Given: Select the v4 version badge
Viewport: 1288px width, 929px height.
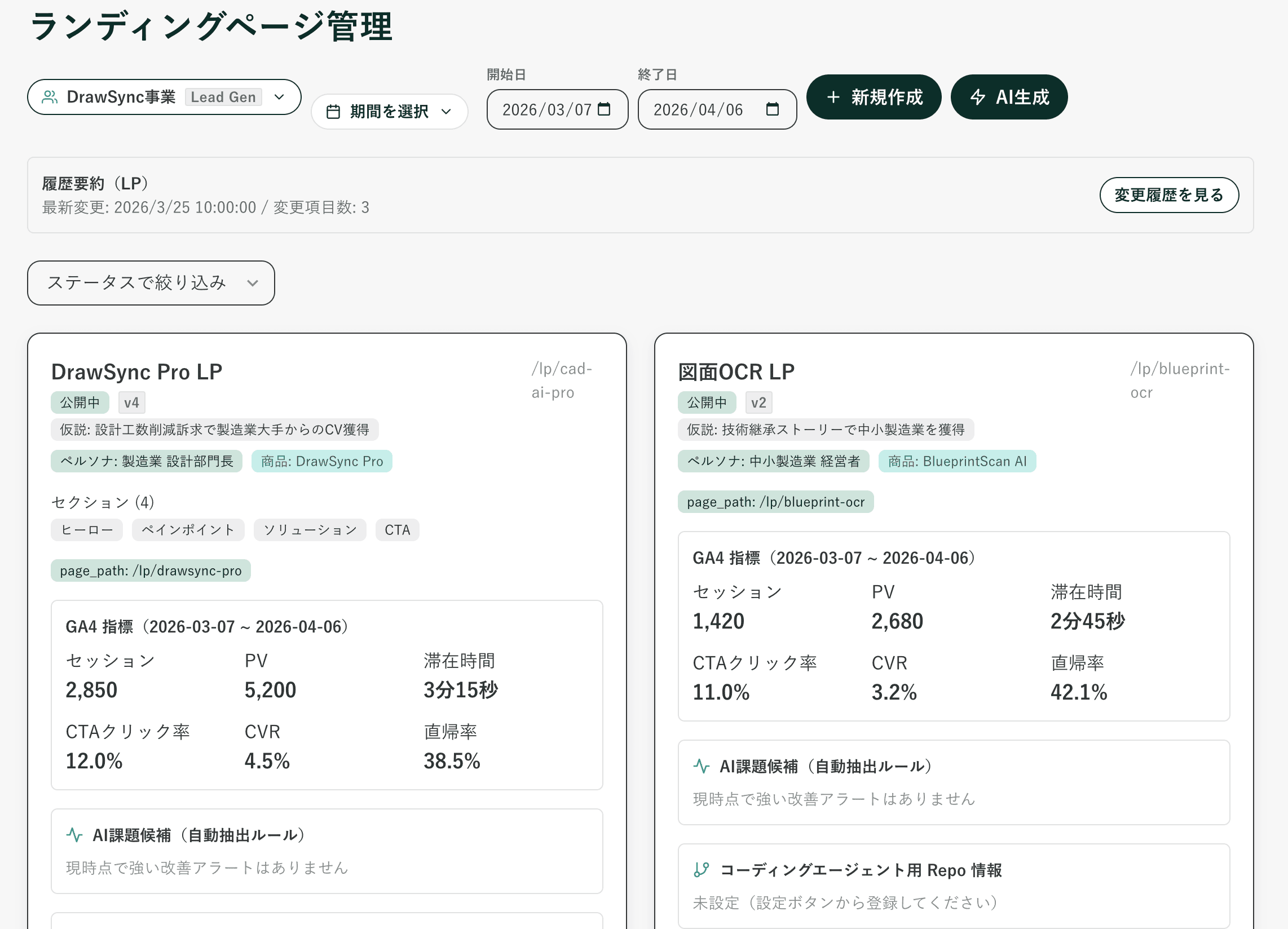Looking at the screenshot, I should 131,402.
